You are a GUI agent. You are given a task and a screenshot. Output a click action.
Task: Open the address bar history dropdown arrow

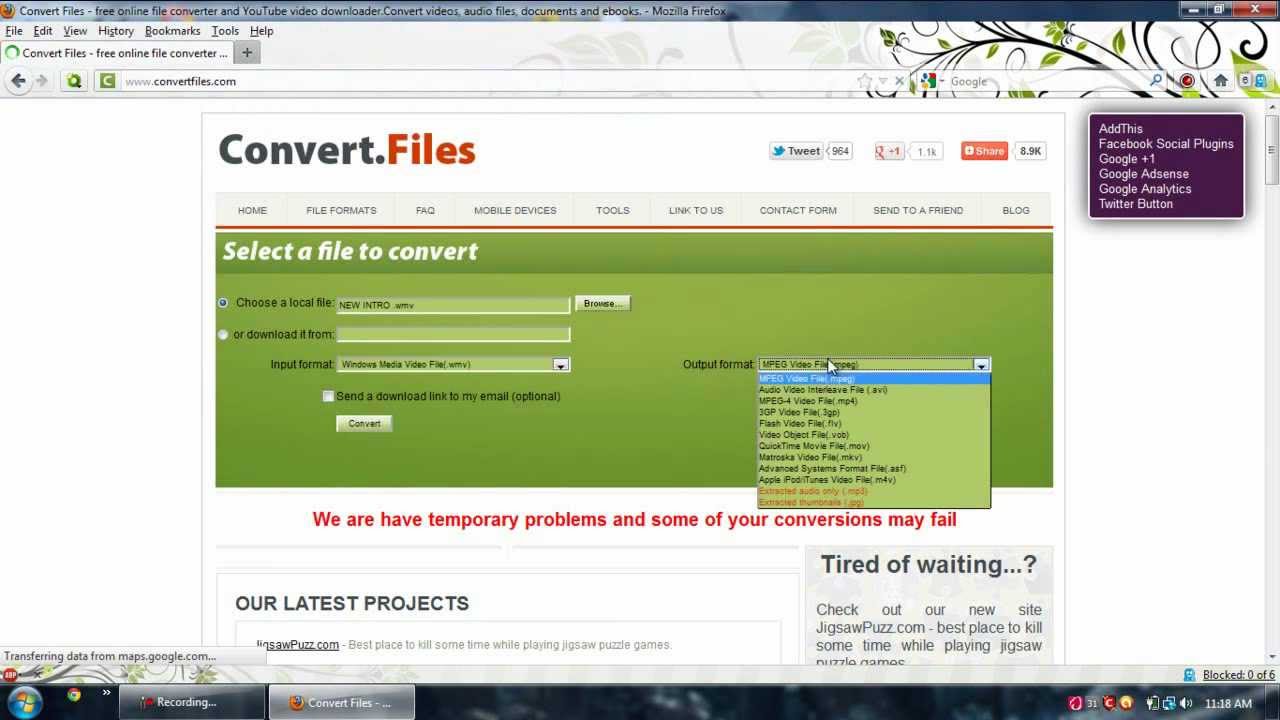pos(882,81)
